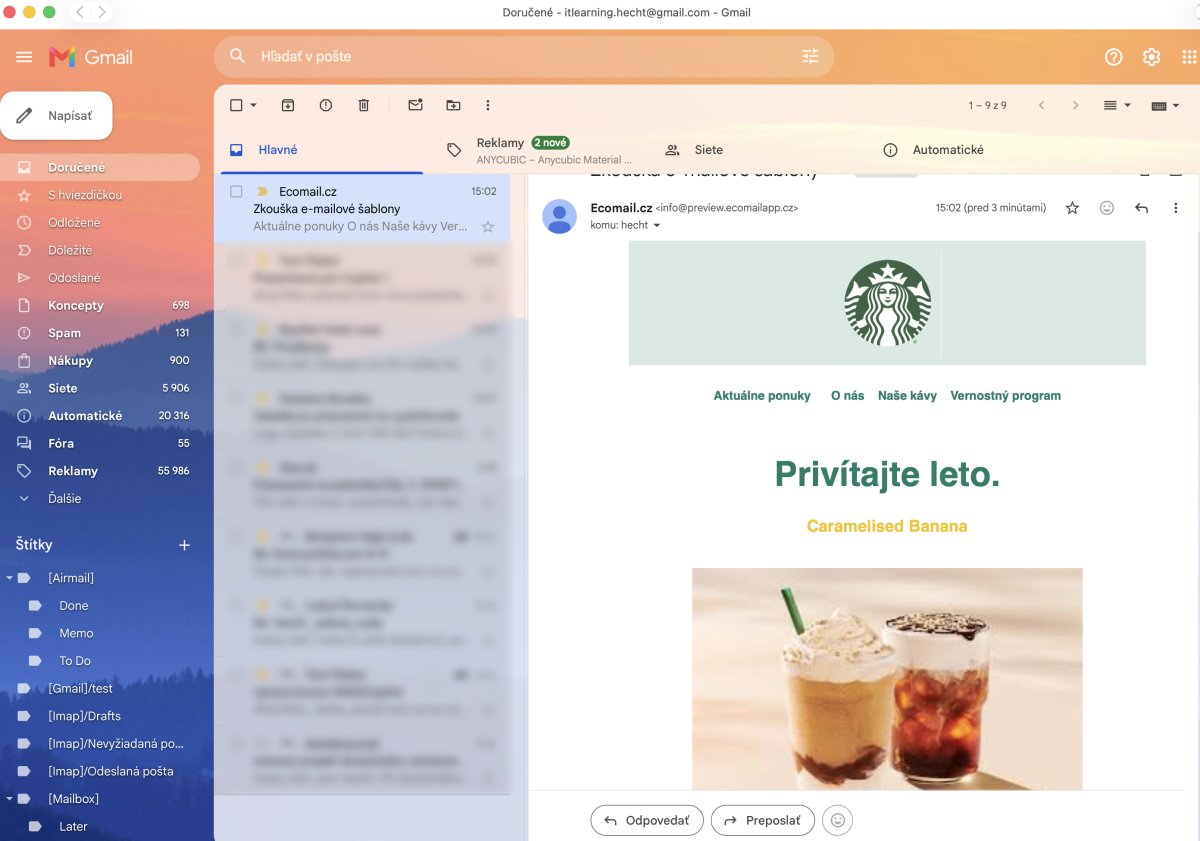Open the Koncepty folder

100,305
